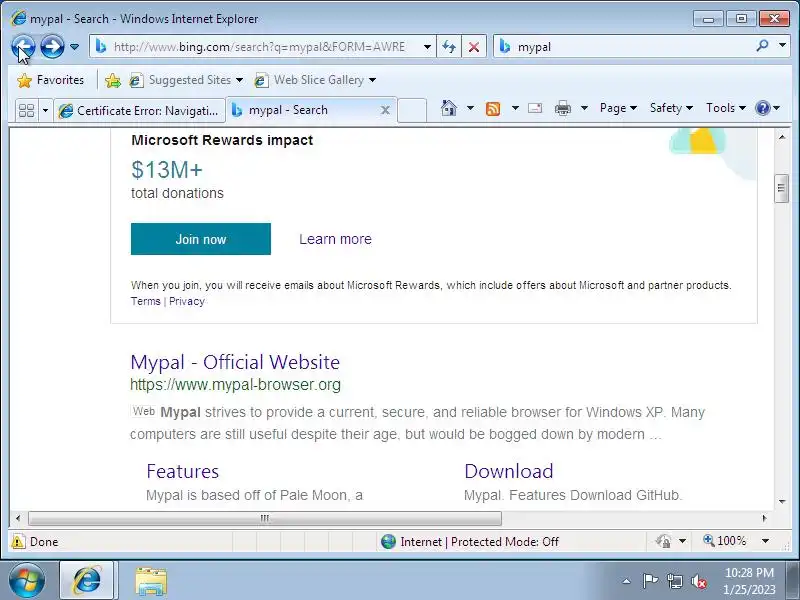The height and width of the screenshot is (600, 800).
Task: Click the Bing search box containing mypal
Action: (x=633, y=47)
